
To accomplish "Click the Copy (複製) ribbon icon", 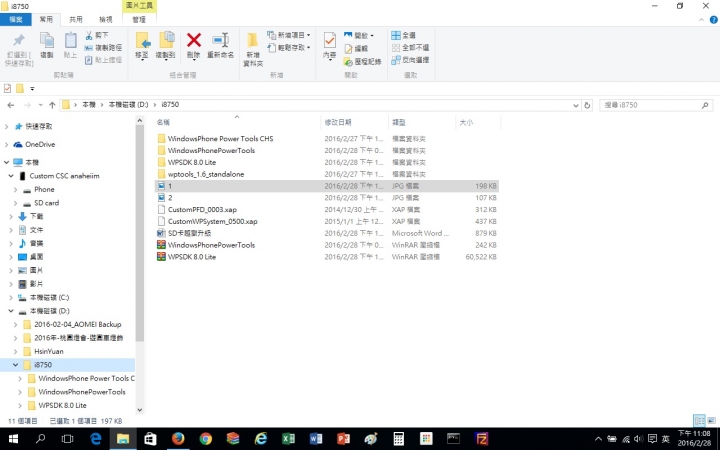I will (47, 40).
